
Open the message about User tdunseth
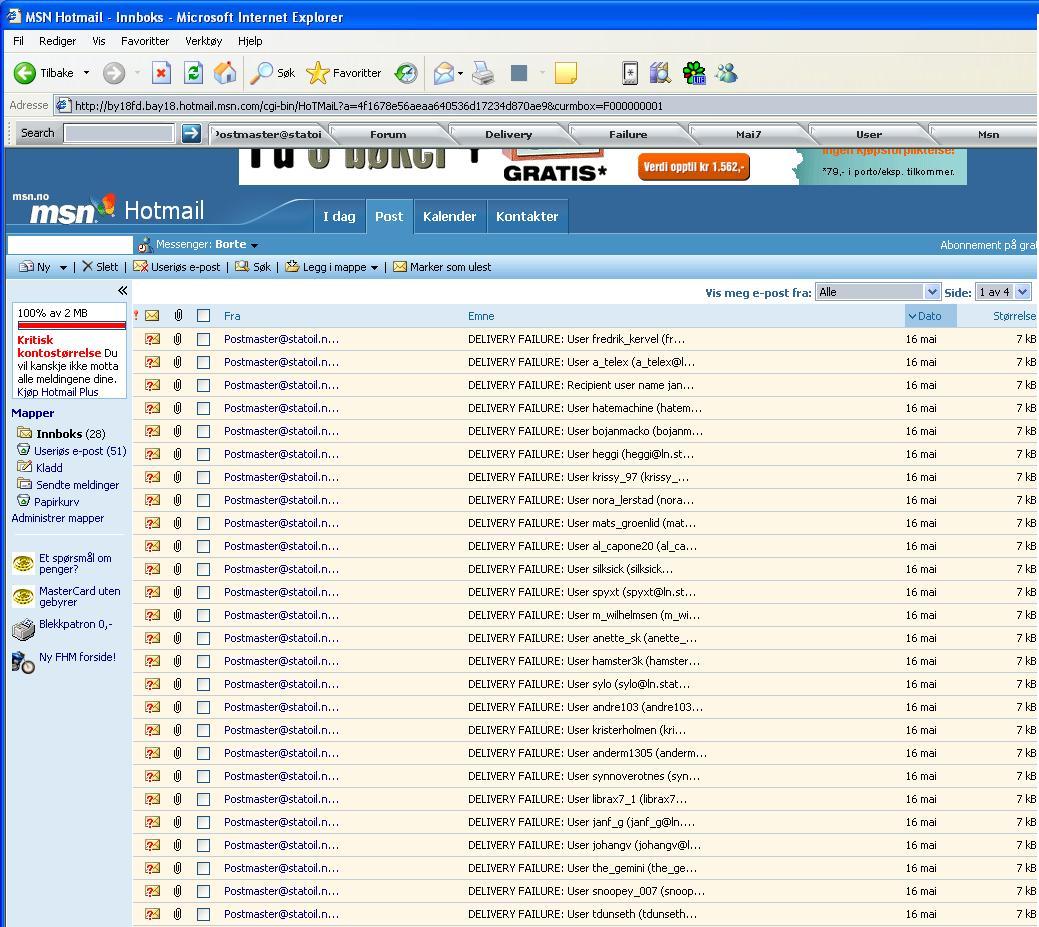[582, 914]
